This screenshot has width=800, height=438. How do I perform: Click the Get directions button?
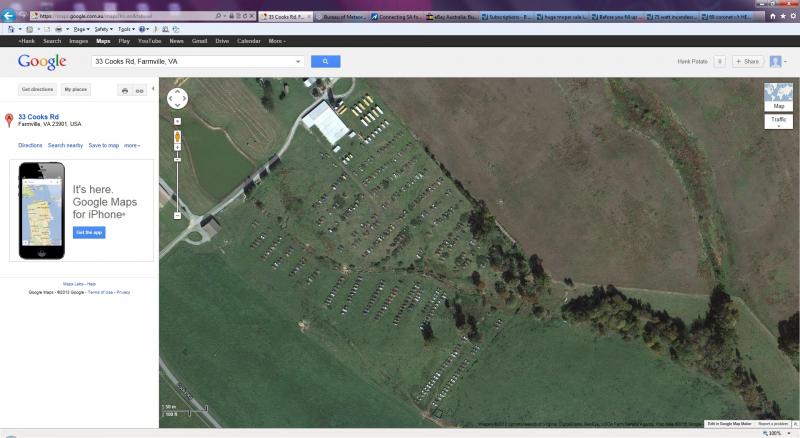[x=37, y=89]
